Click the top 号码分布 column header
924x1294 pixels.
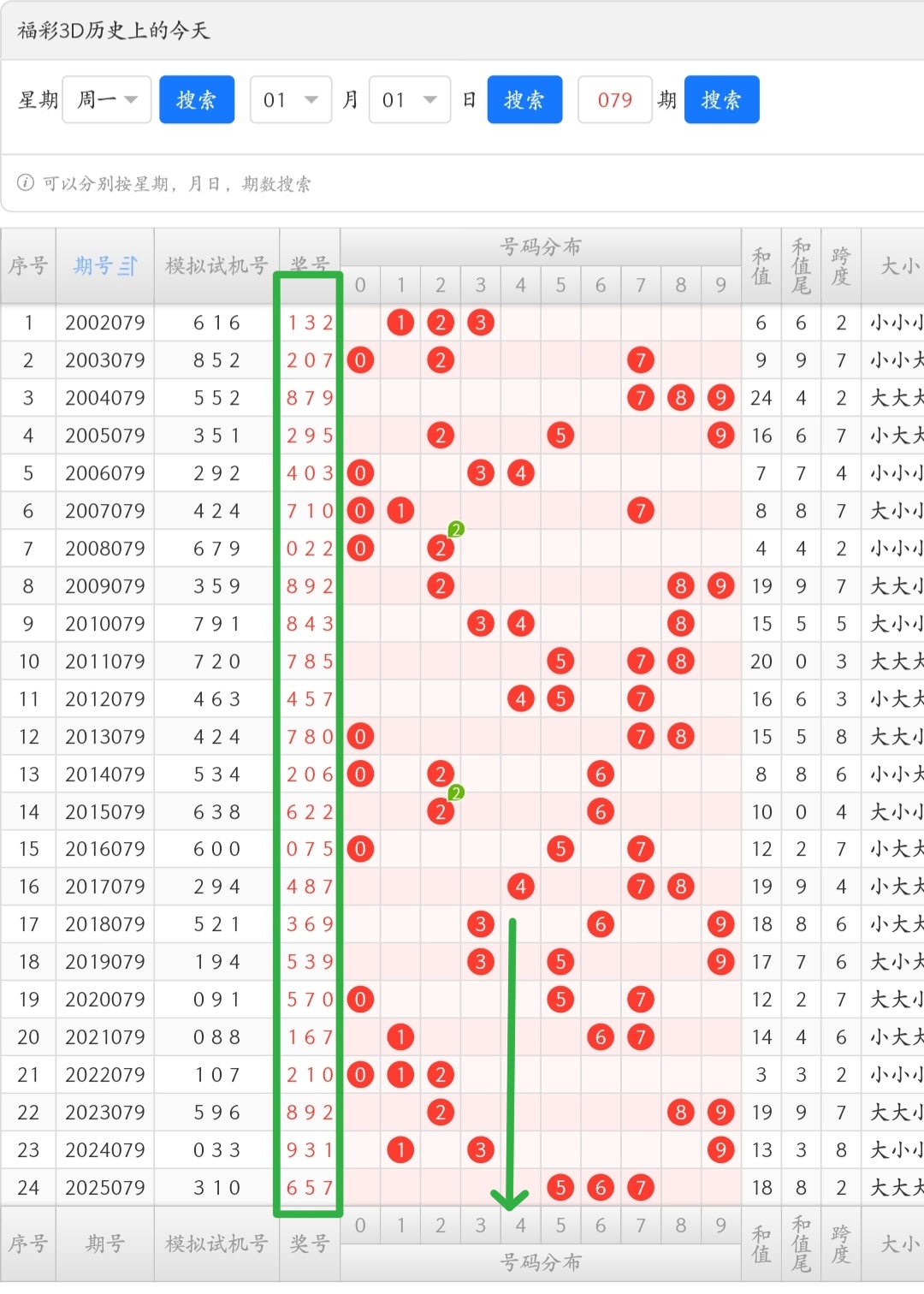(x=541, y=247)
